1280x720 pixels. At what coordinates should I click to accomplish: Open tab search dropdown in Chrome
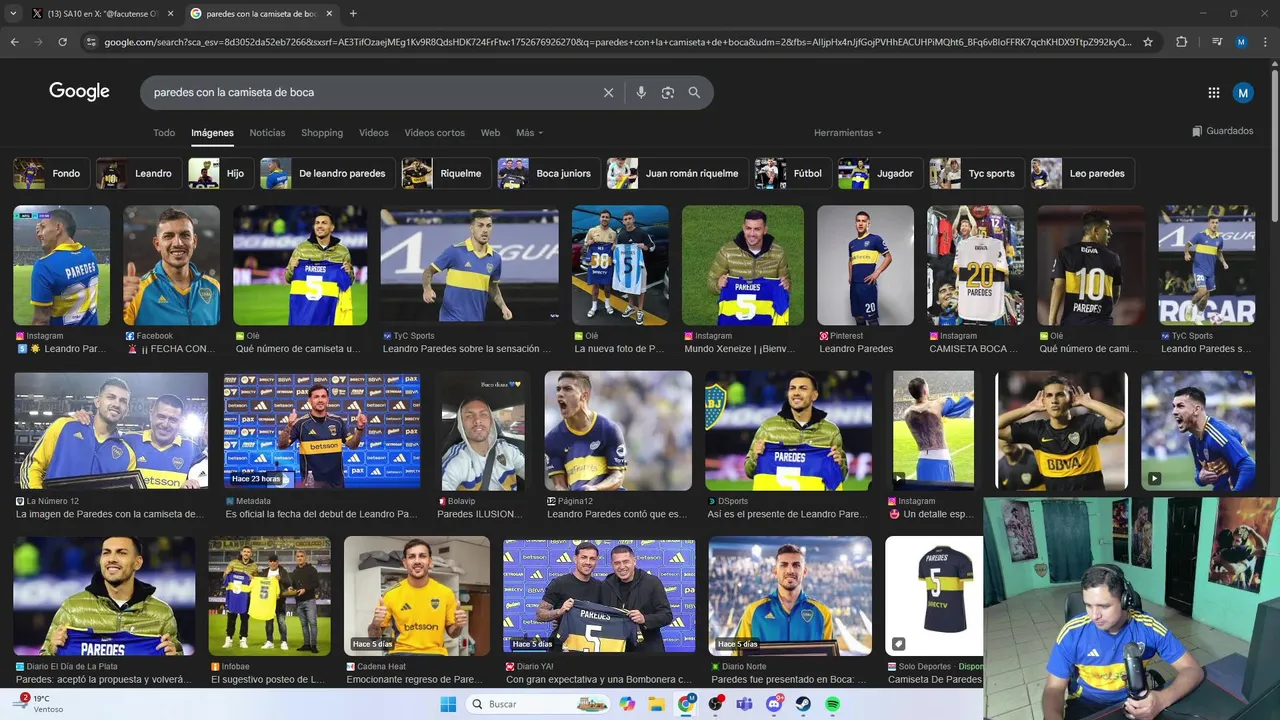[x=13, y=13]
